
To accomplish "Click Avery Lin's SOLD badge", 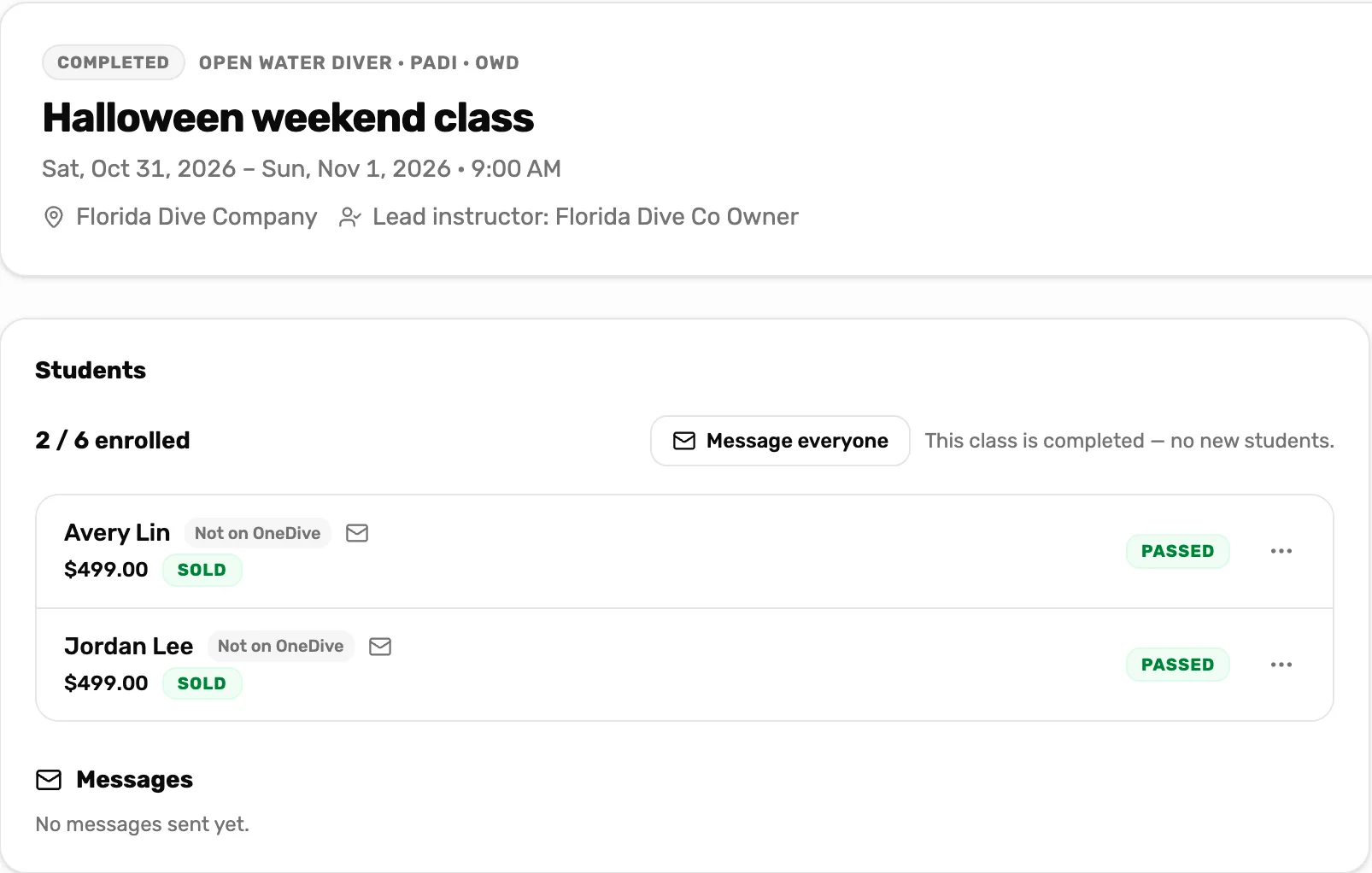I will click(202, 570).
